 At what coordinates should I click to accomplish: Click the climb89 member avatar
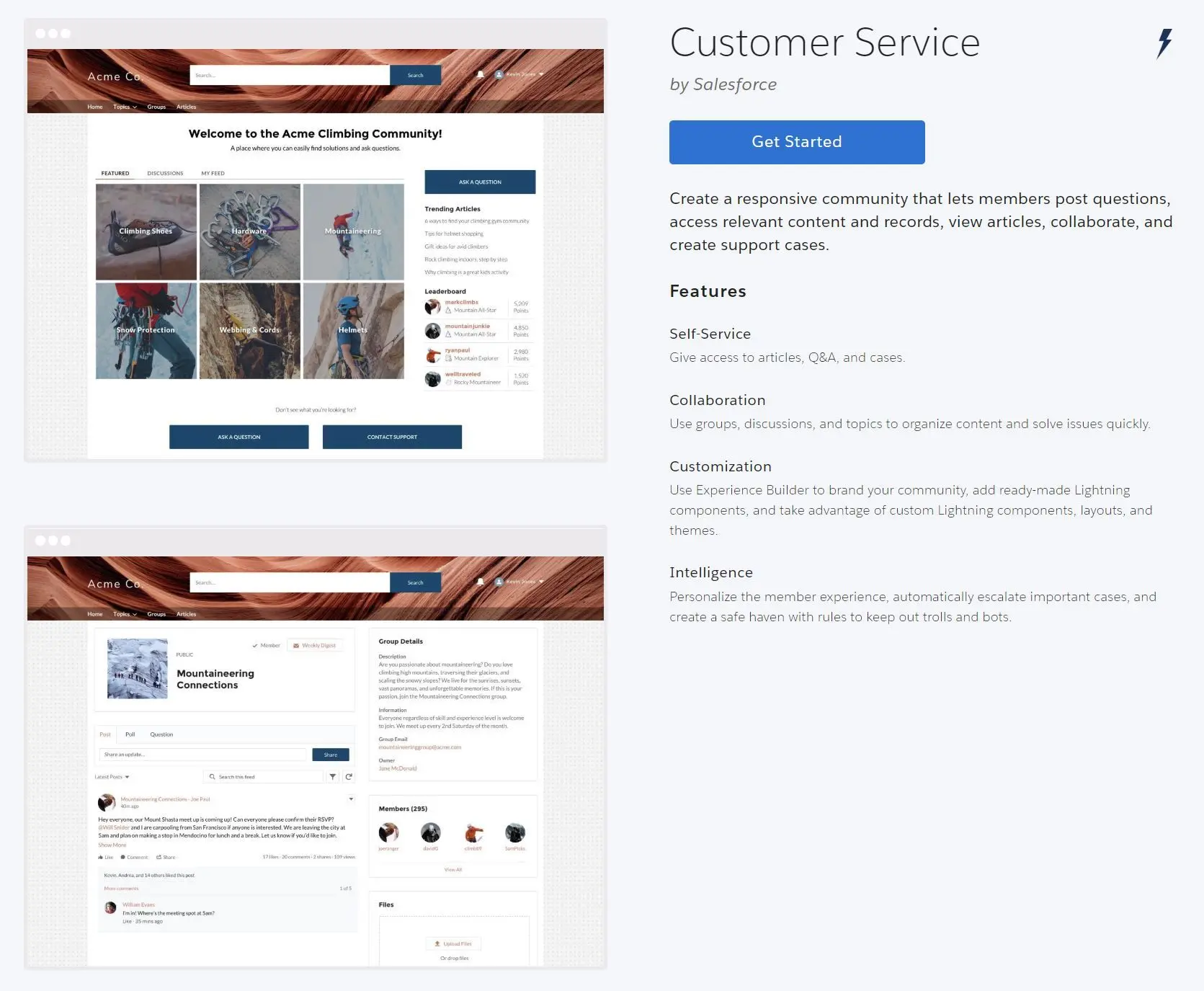coord(473,832)
